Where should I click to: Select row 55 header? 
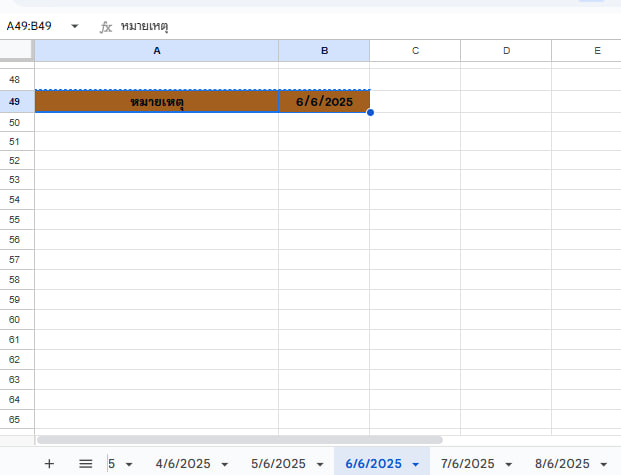tap(17, 219)
